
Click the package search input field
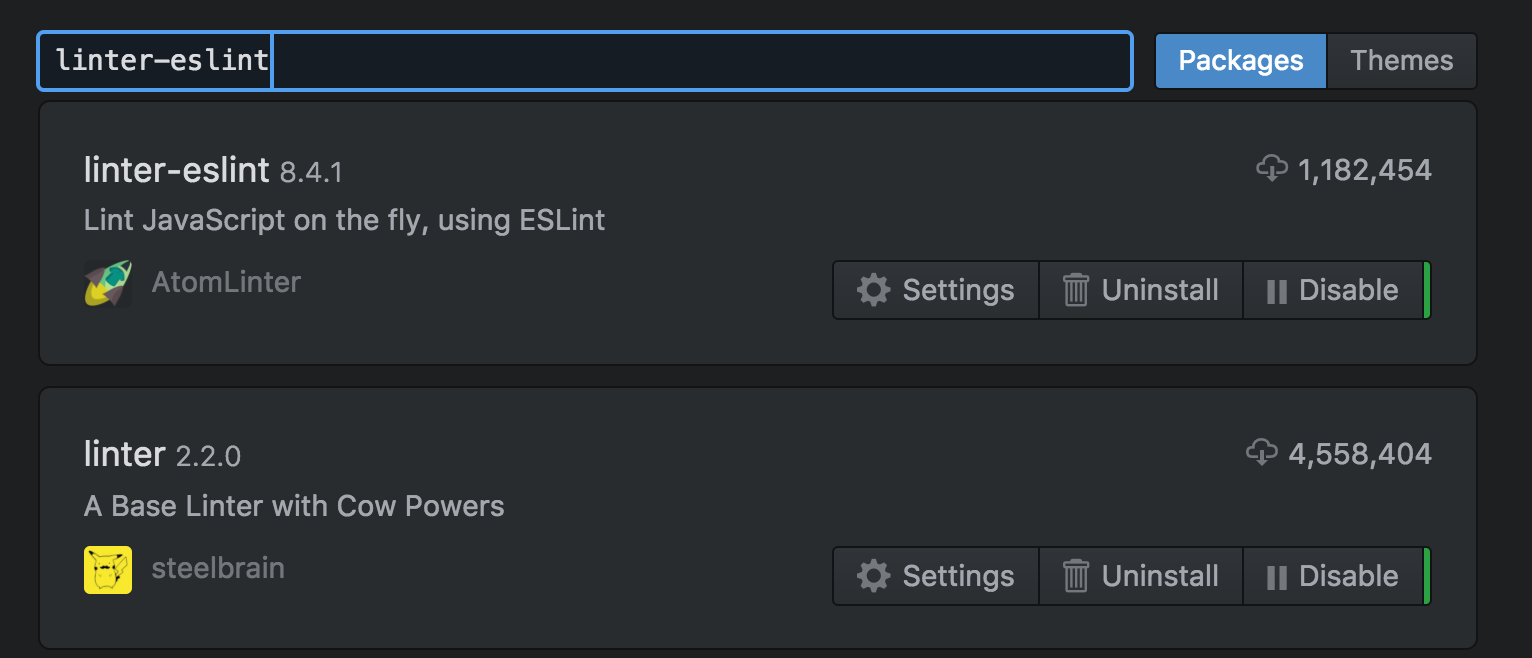[585, 61]
